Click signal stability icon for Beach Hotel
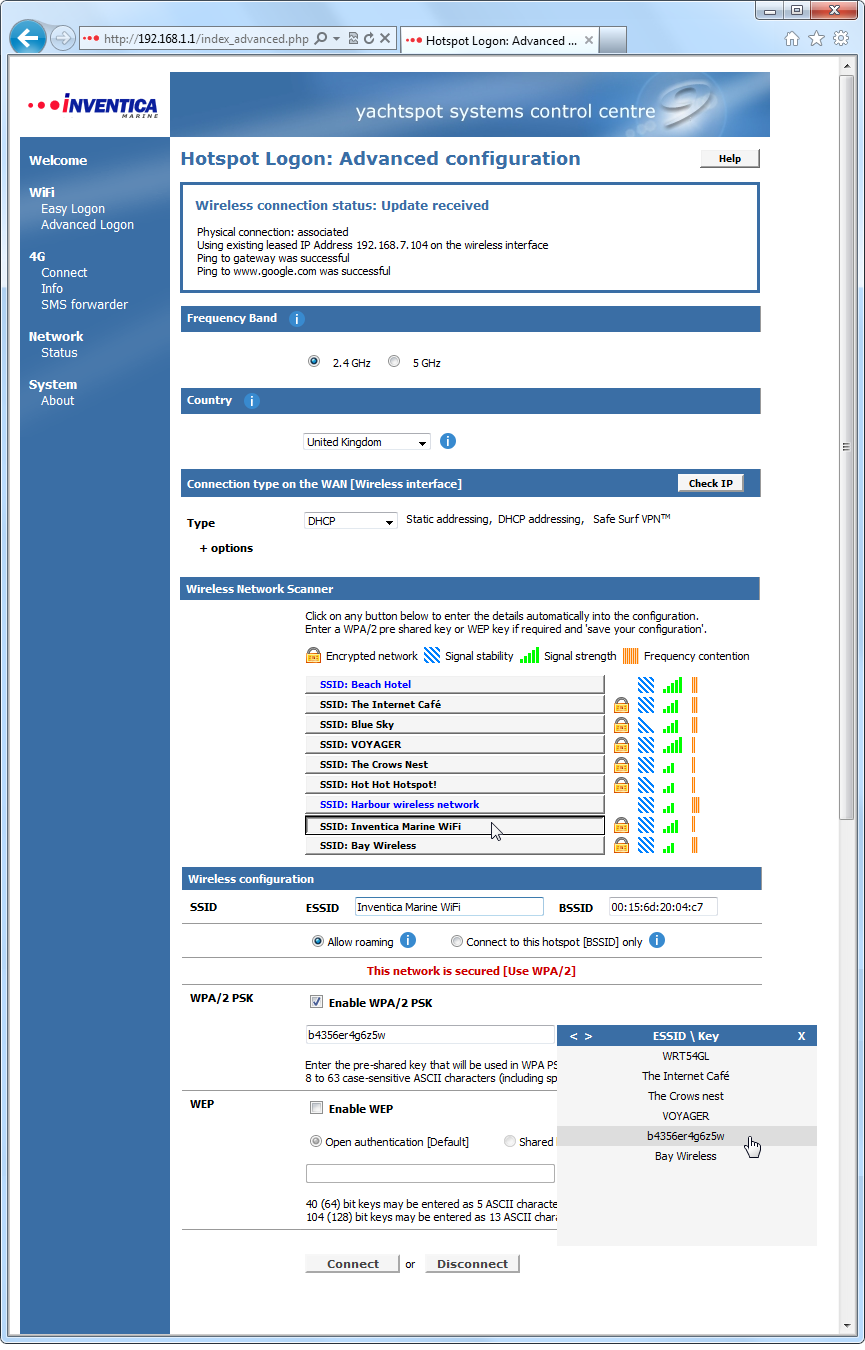 (x=646, y=685)
